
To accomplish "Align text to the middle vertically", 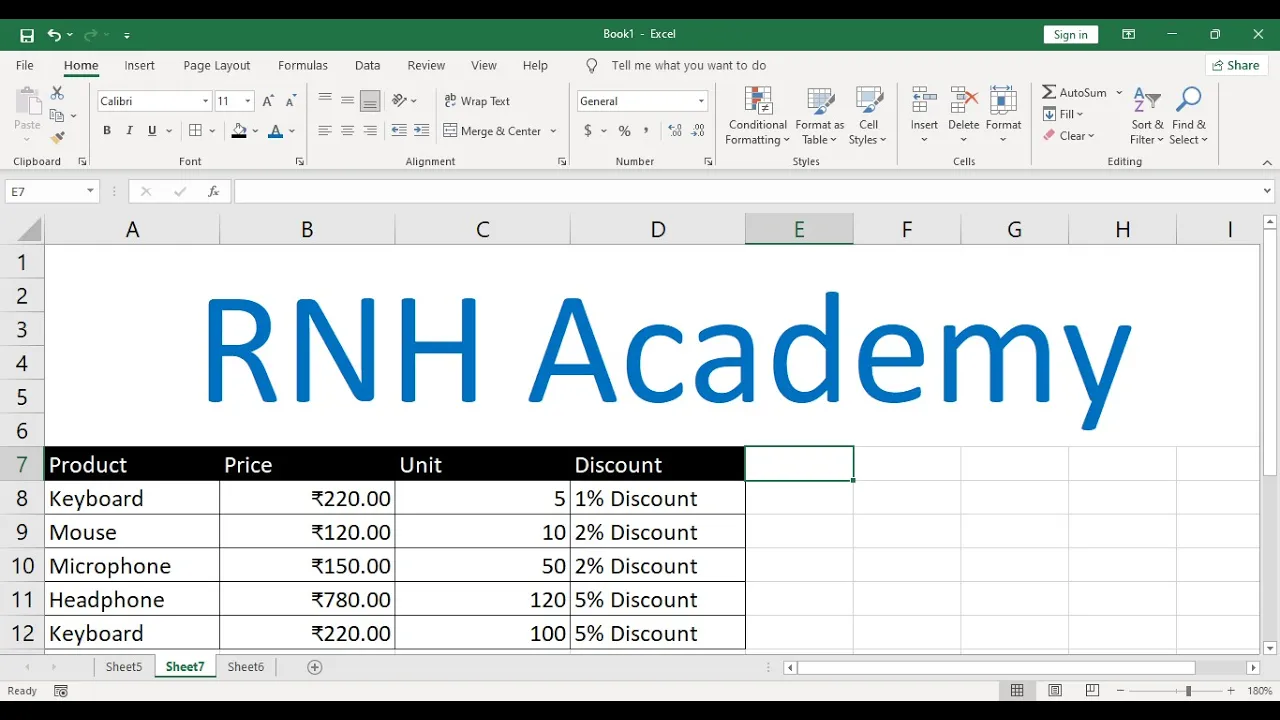I will pos(347,100).
